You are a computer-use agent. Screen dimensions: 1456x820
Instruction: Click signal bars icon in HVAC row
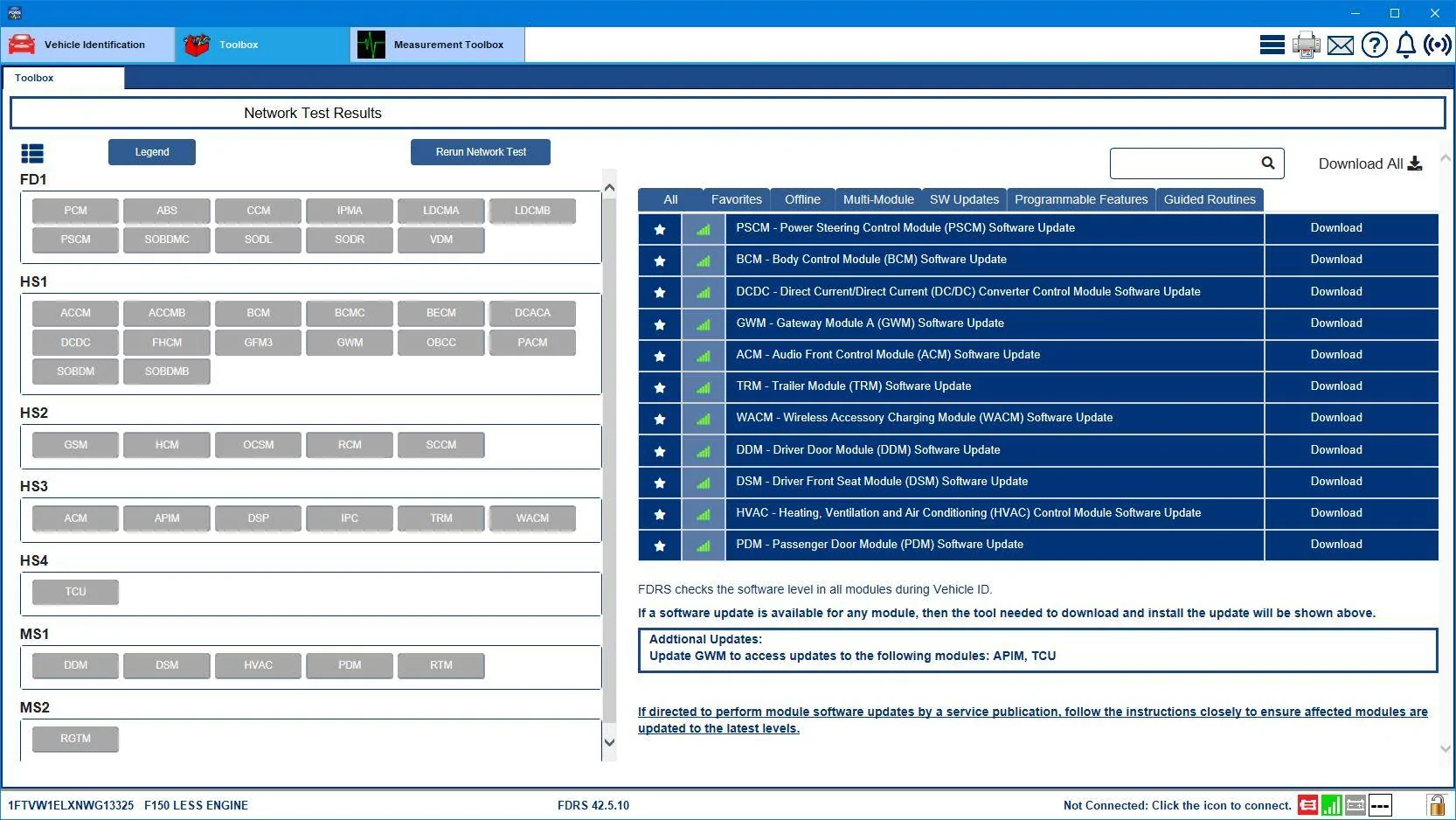704,514
